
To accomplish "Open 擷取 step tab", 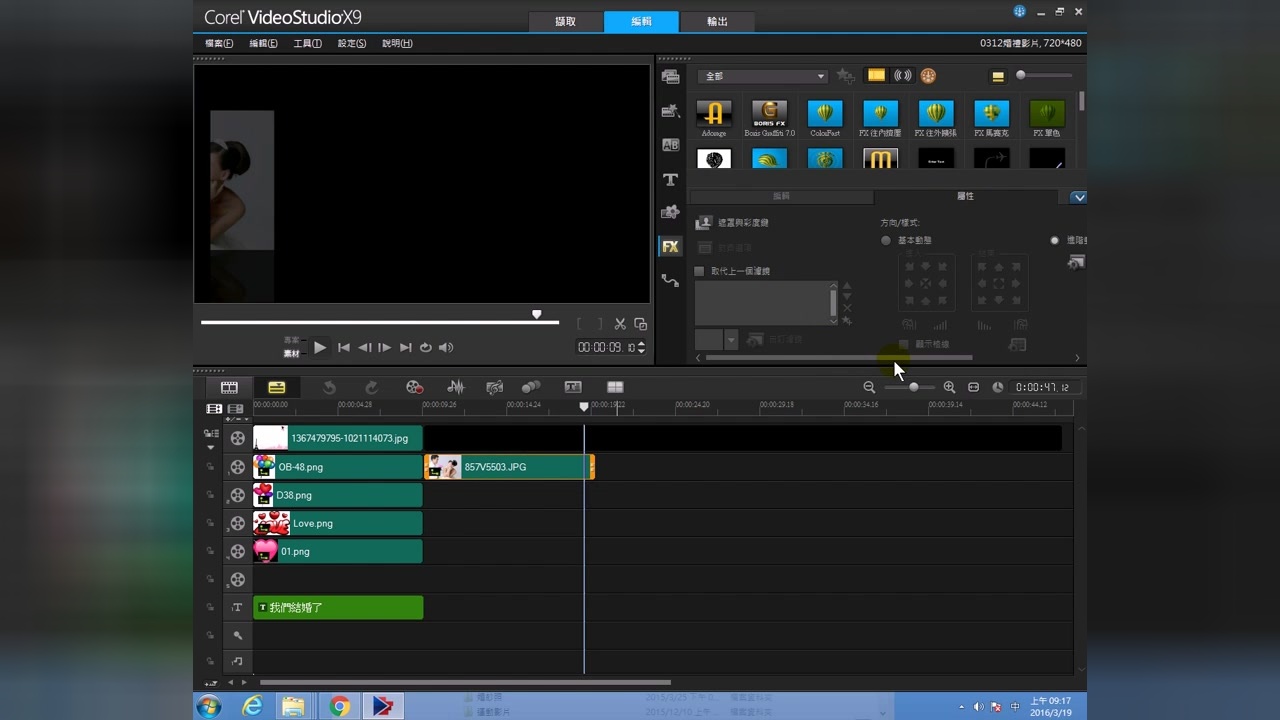I will click(566, 21).
